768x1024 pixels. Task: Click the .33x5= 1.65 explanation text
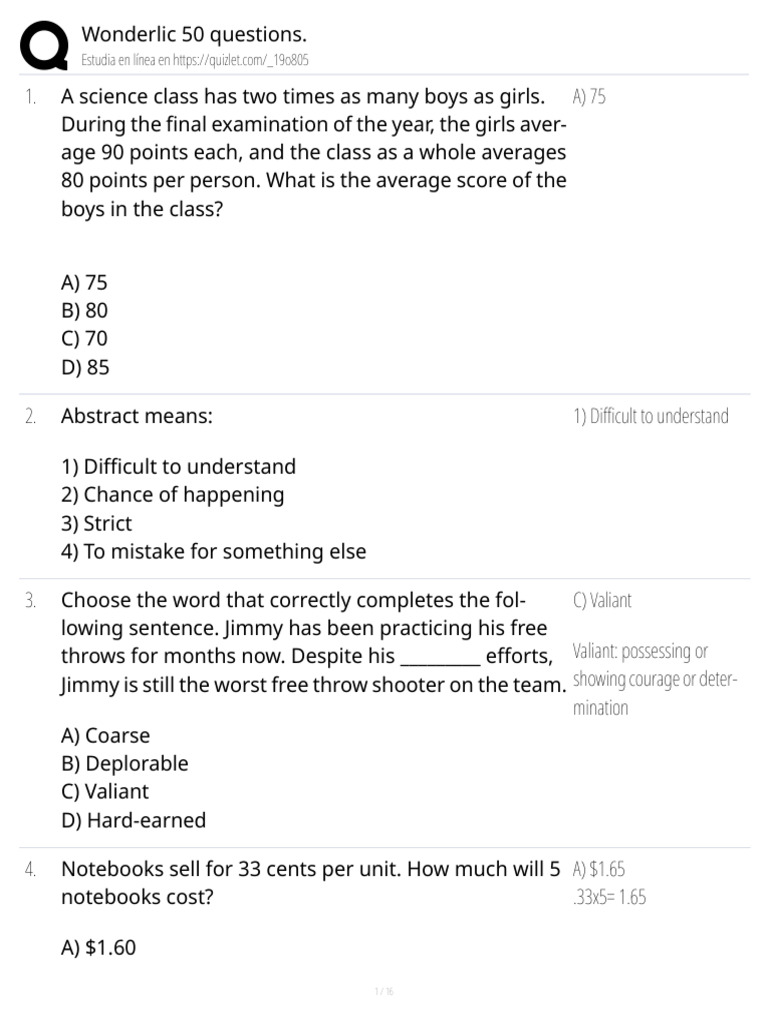pyautogui.click(x=609, y=897)
